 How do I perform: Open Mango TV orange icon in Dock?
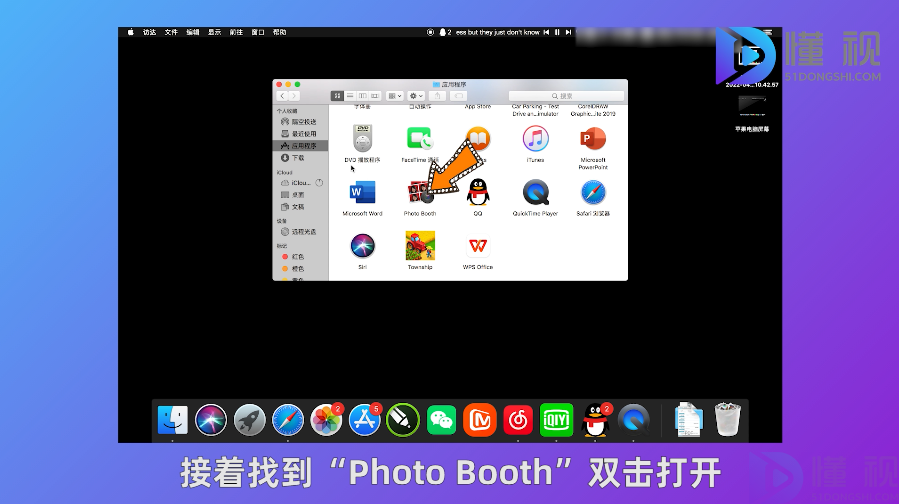click(480, 420)
